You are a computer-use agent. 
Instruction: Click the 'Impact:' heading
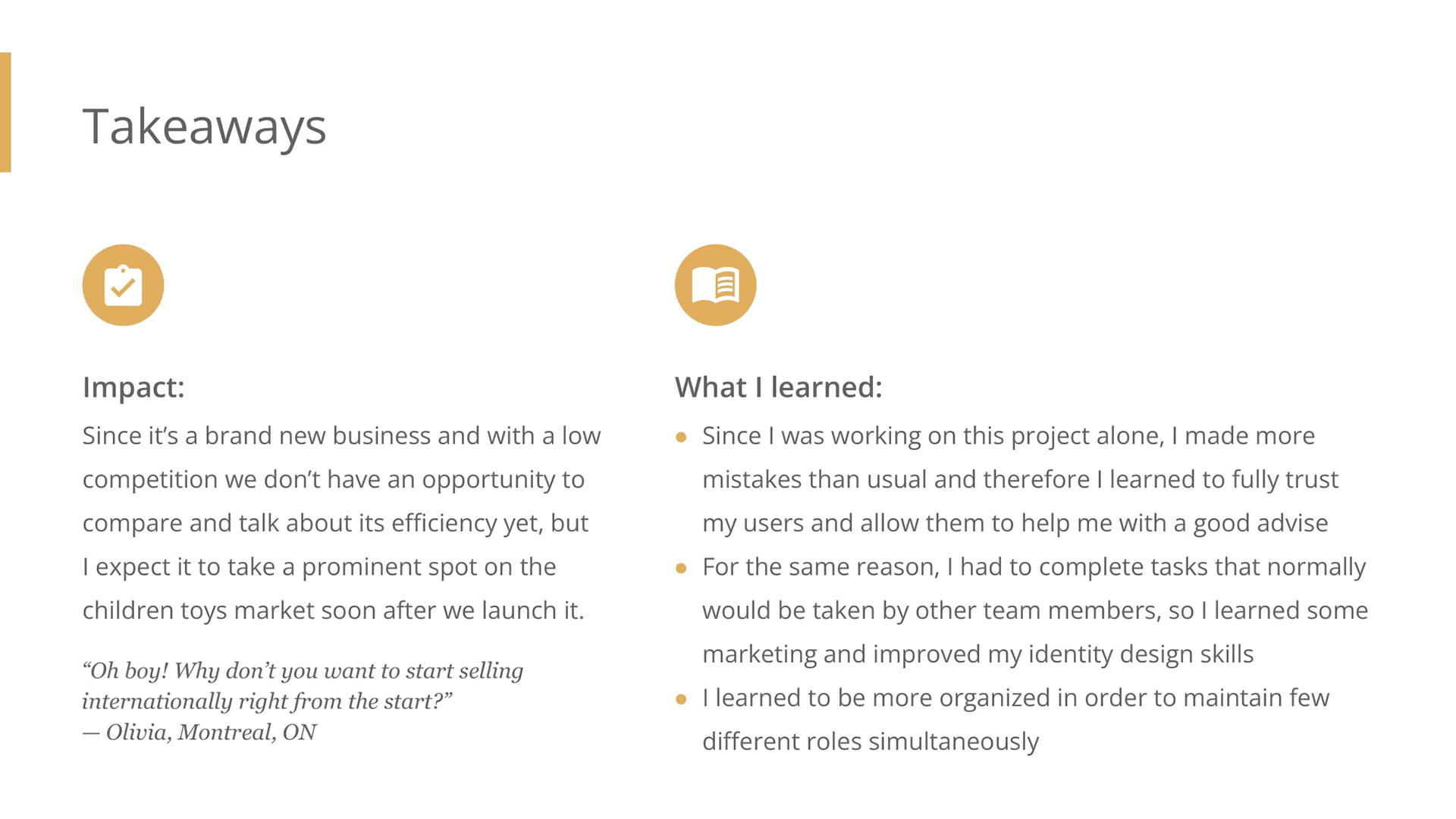pyautogui.click(x=133, y=387)
